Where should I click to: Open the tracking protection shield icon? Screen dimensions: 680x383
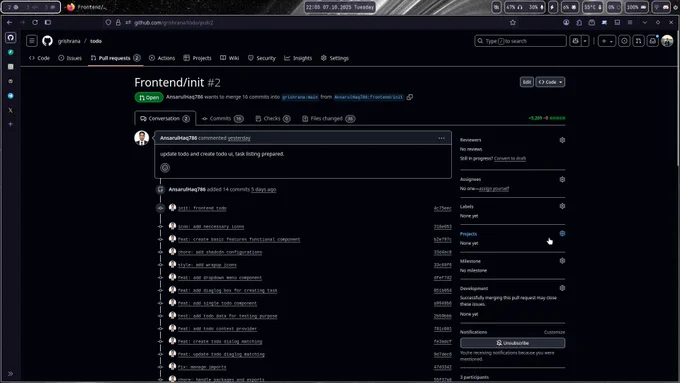(108, 23)
